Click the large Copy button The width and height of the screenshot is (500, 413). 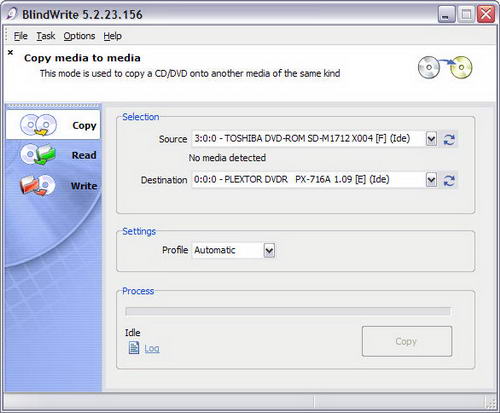(x=407, y=341)
